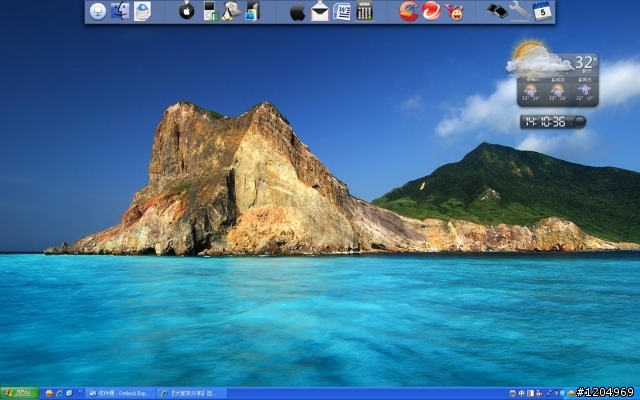Open the recycle bin dock icon
This screenshot has height=400, width=640.
tap(142, 11)
